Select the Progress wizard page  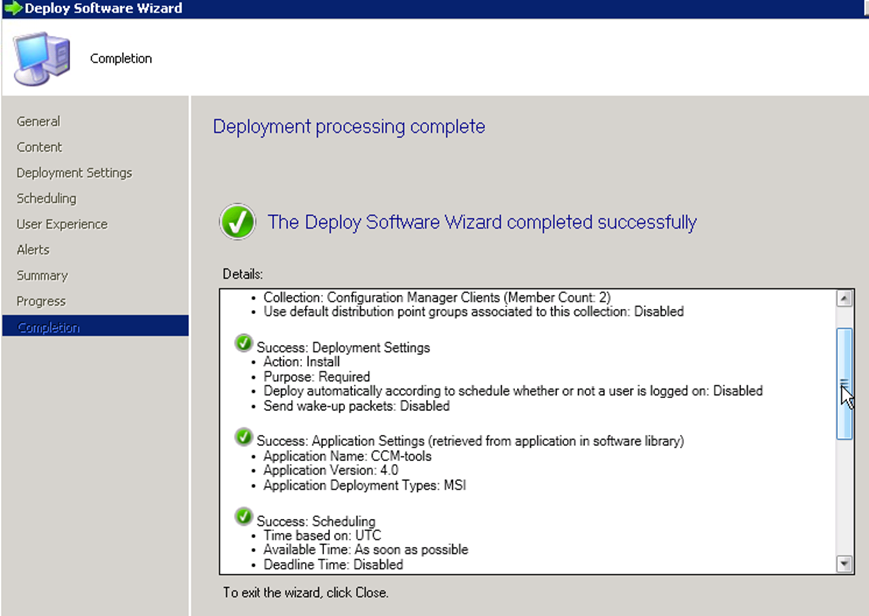click(41, 301)
